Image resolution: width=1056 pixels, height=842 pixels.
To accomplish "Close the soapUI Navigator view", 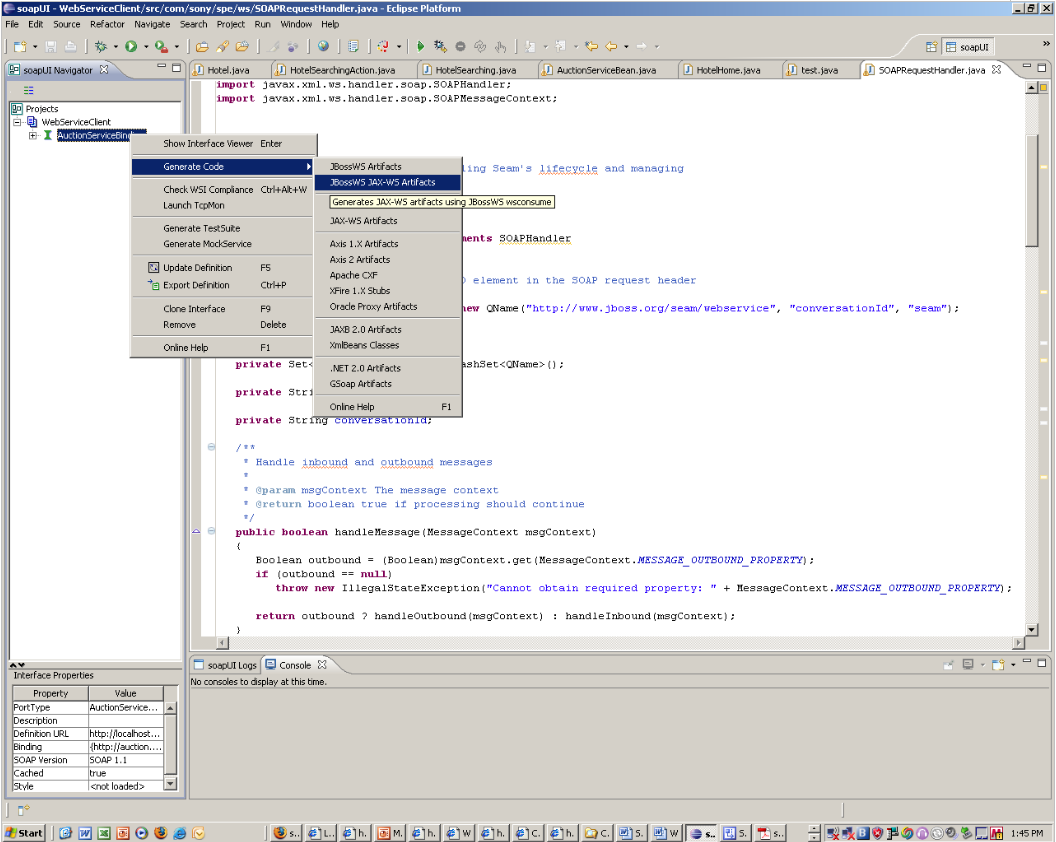I will pos(104,69).
